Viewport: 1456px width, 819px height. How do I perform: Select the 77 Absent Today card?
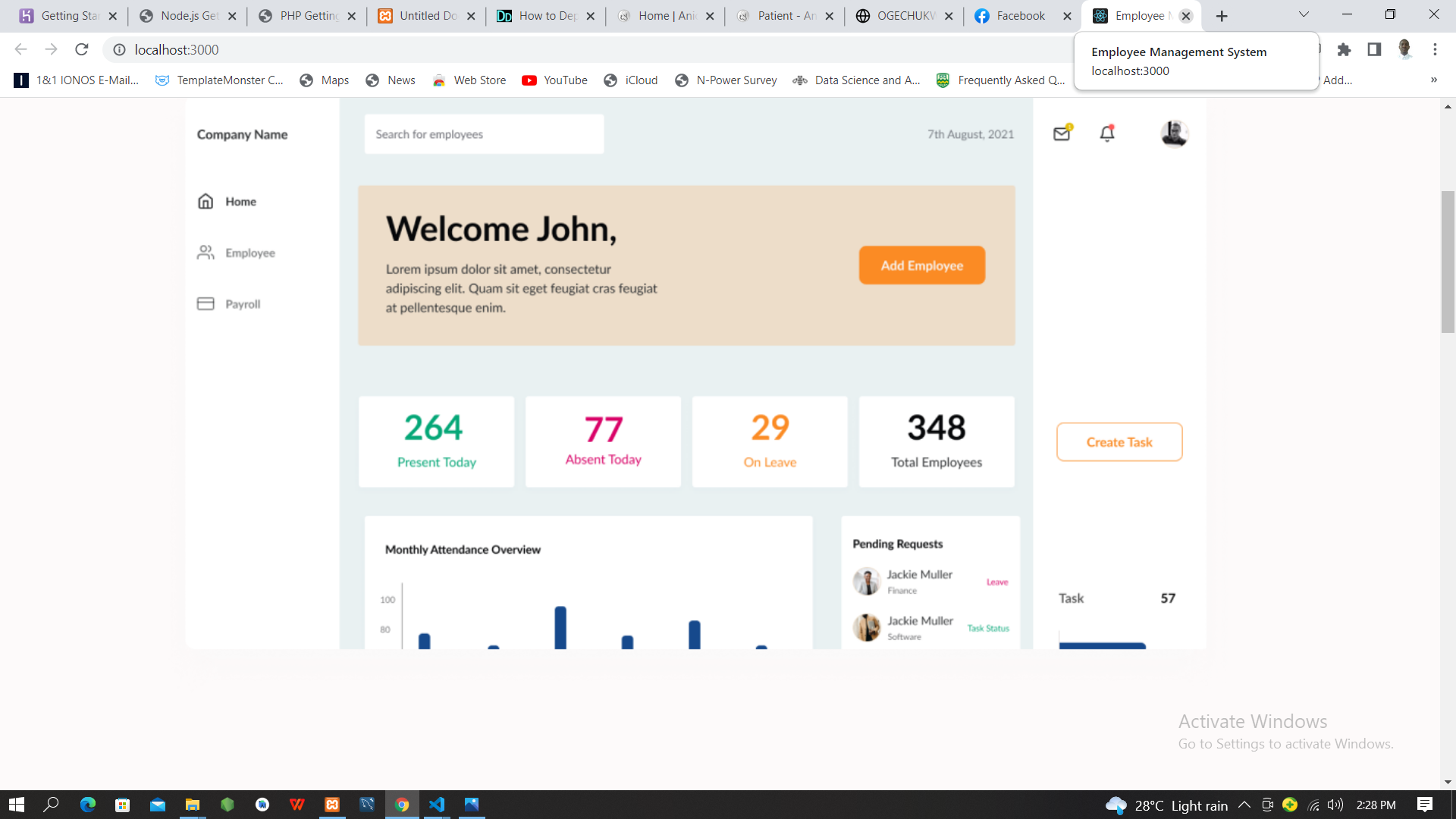pos(603,441)
